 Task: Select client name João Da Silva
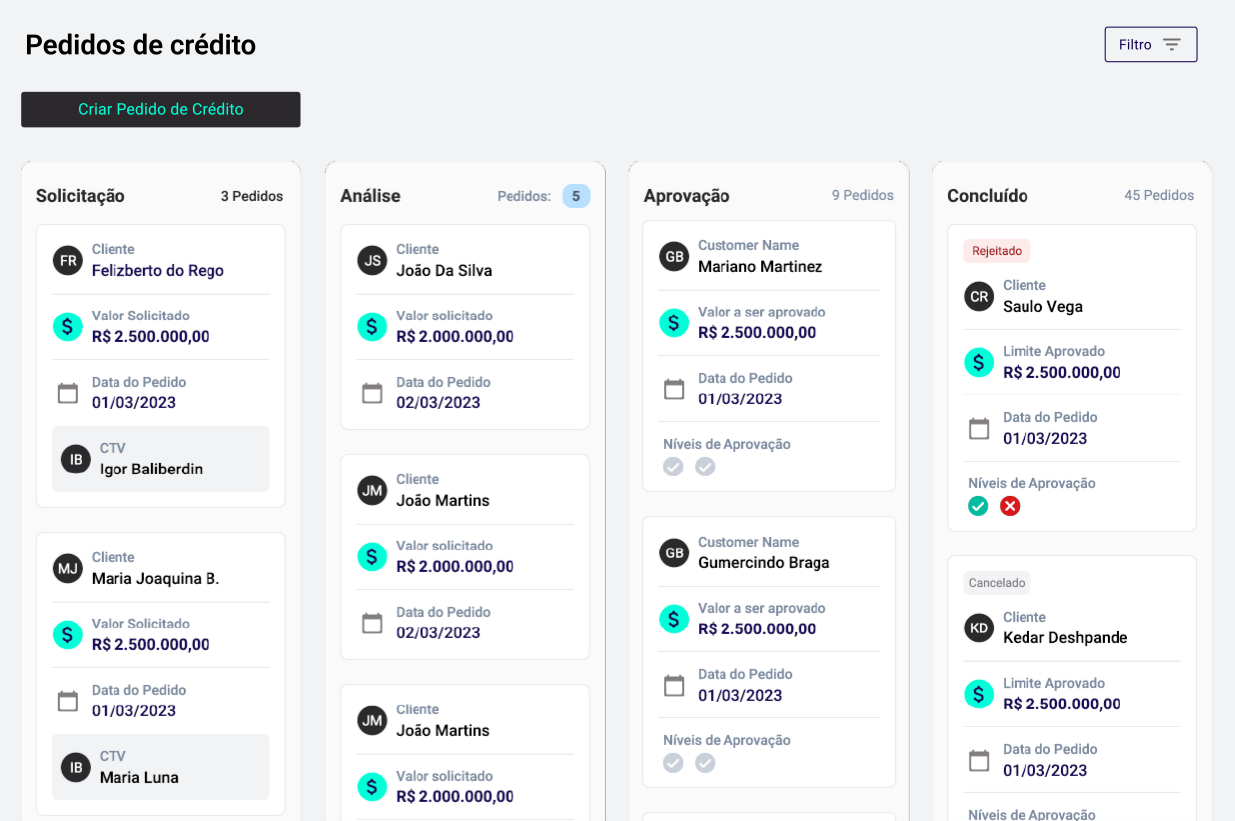coord(444,271)
